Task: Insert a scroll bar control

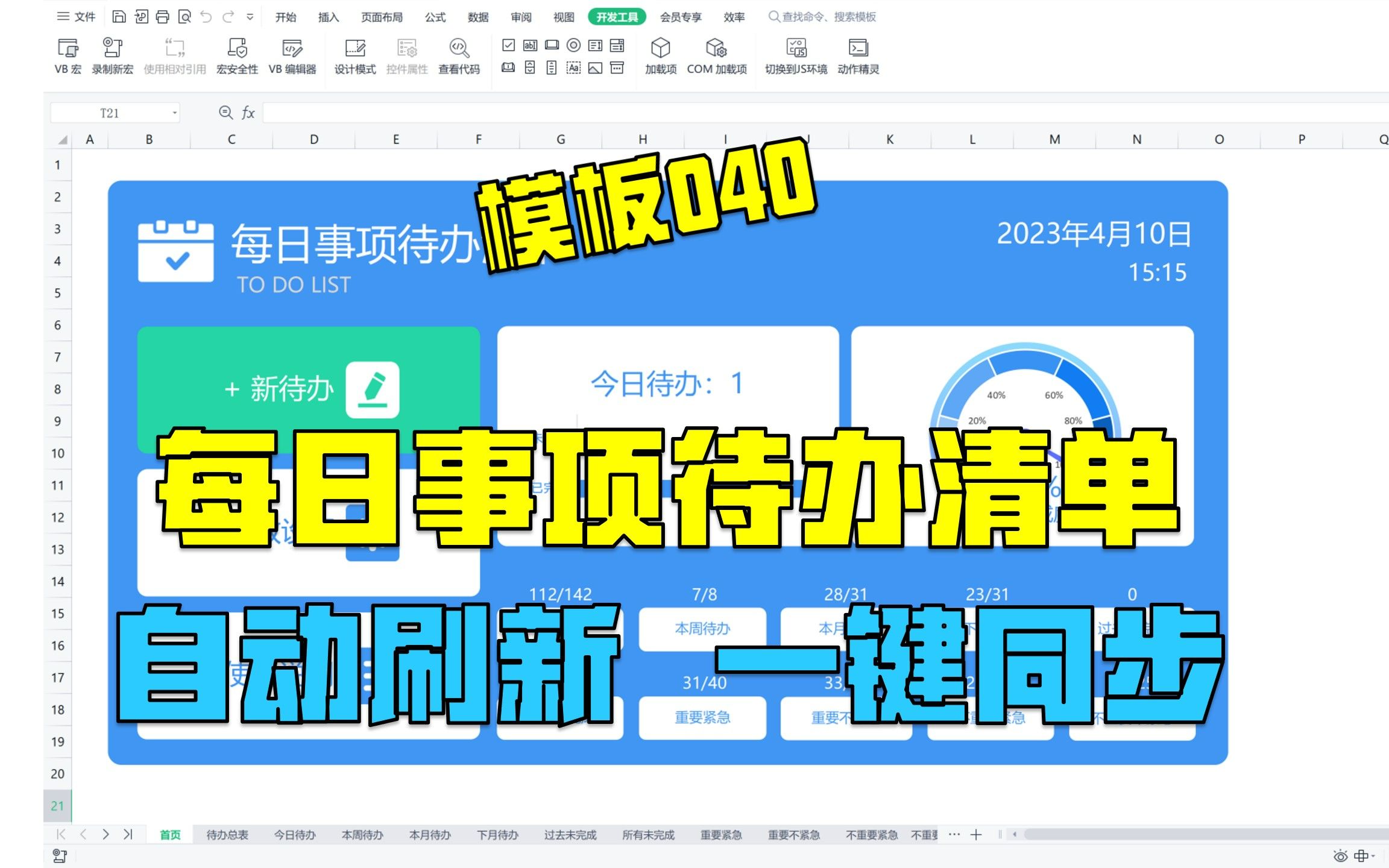Action: 552,68
